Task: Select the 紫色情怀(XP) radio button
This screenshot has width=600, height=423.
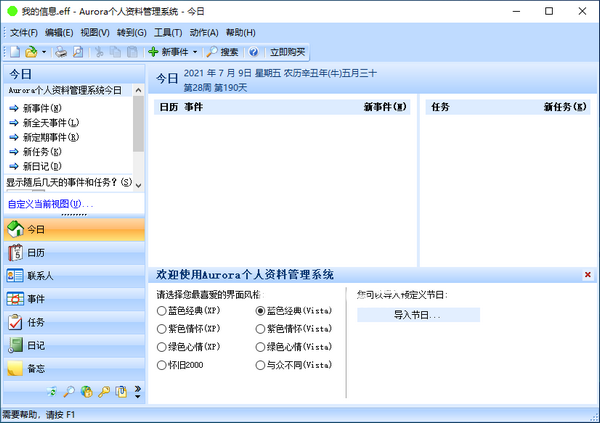Action: 161,328
